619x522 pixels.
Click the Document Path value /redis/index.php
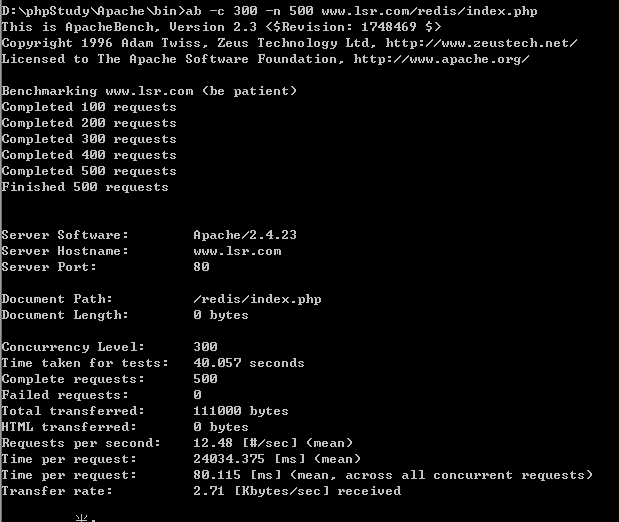pos(257,299)
